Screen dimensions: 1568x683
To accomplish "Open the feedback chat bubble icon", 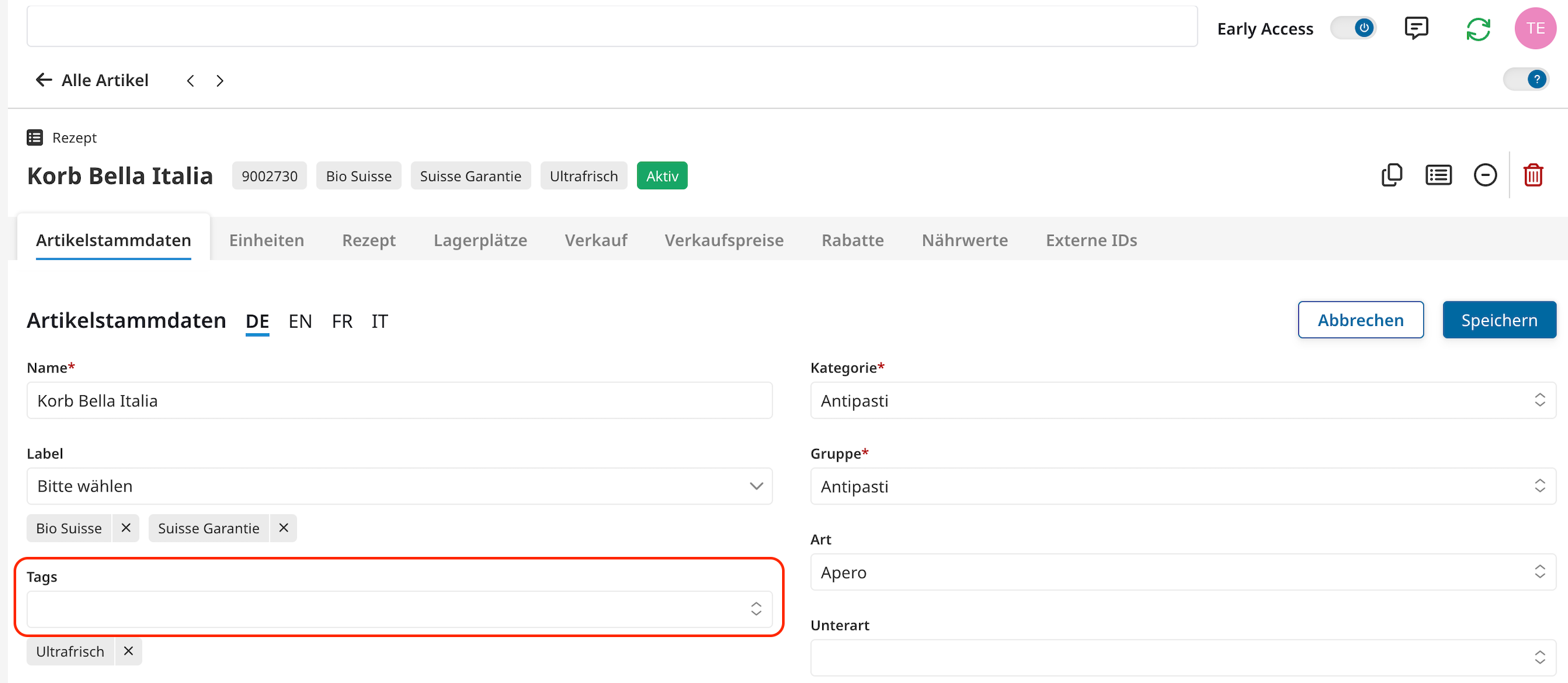I will click(x=1416, y=28).
